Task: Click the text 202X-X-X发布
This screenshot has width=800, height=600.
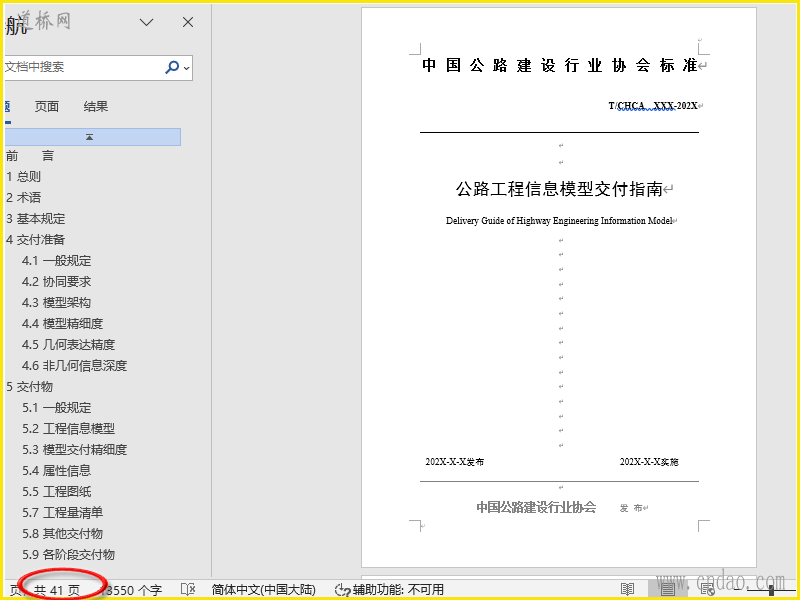Action: [455, 462]
